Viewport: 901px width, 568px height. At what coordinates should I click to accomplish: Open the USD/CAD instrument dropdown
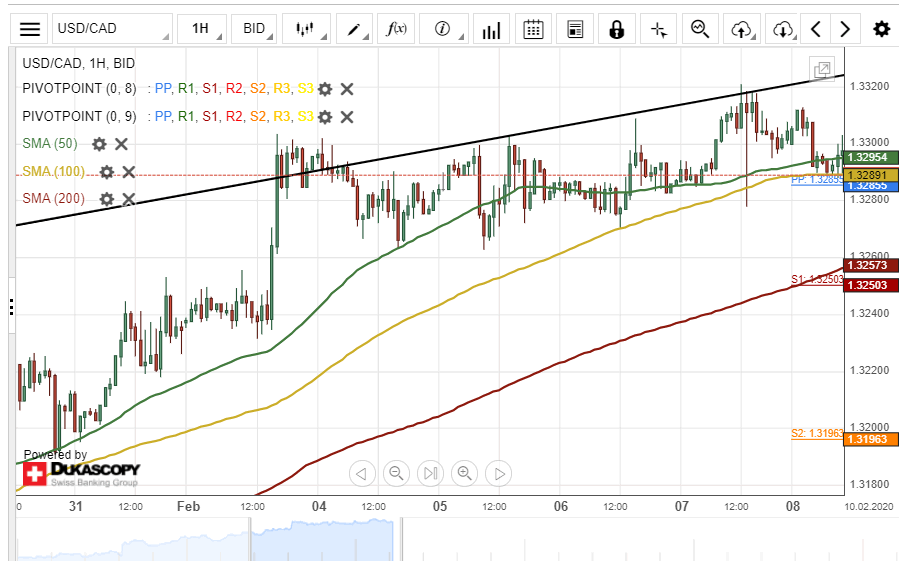coord(113,29)
